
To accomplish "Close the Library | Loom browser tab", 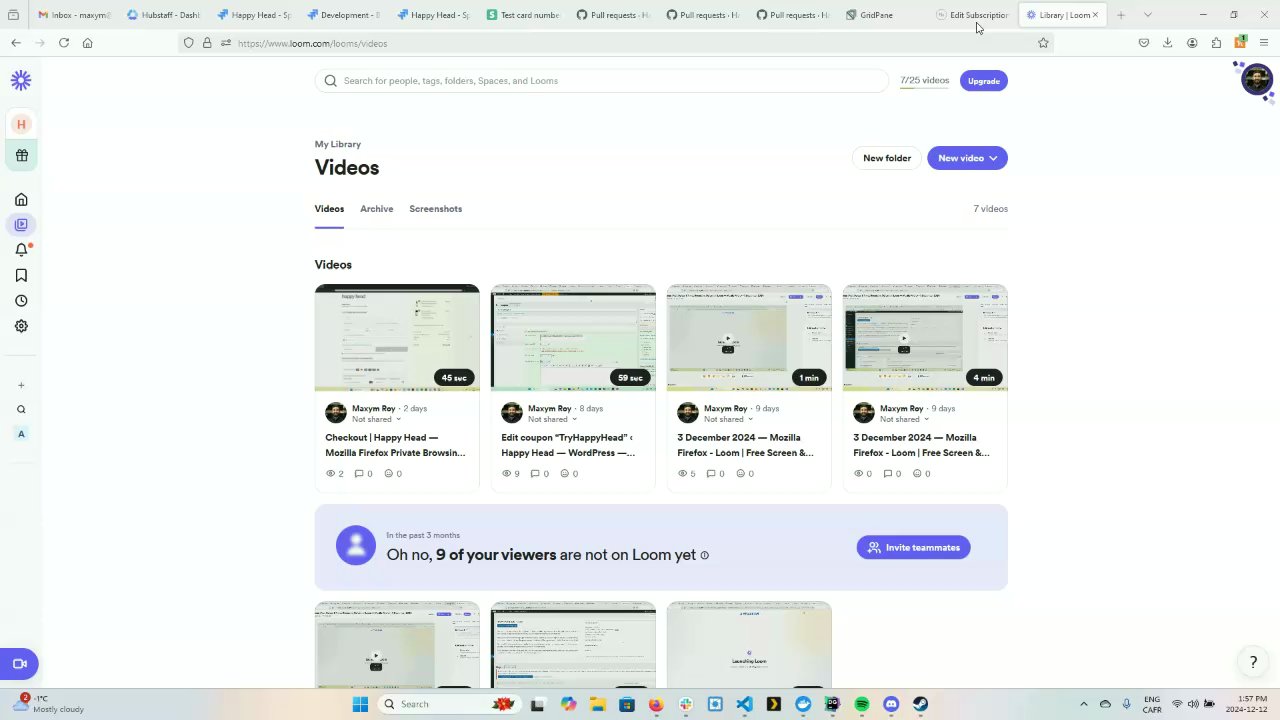I will [x=1095, y=15].
